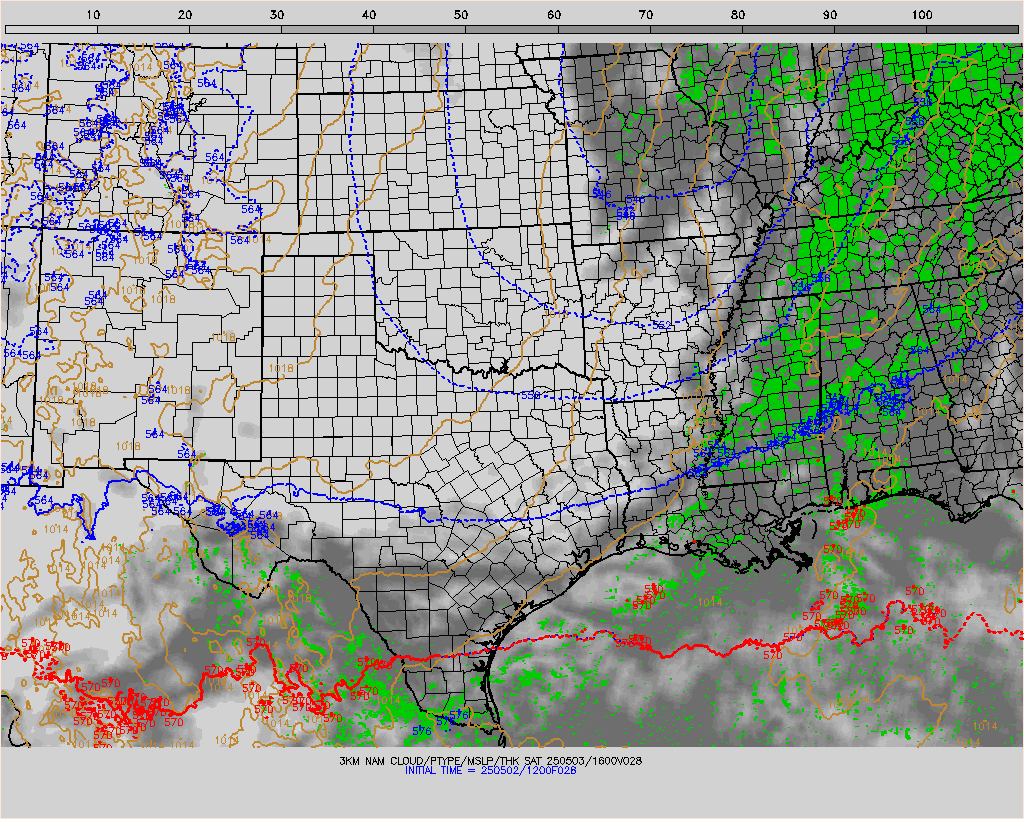The width and height of the screenshot is (1024, 819).
Task: Click the '30' label on the cloud scale
Action: [x=277, y=15]
